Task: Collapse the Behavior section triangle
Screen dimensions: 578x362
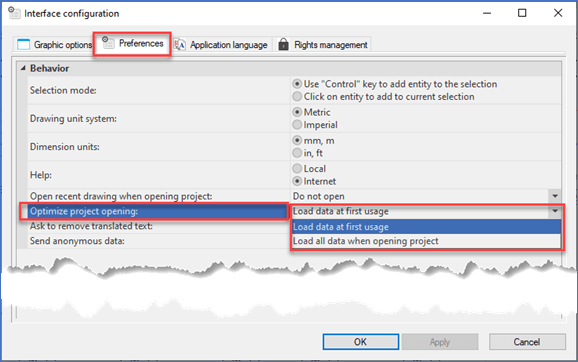Action: point(23,68)
